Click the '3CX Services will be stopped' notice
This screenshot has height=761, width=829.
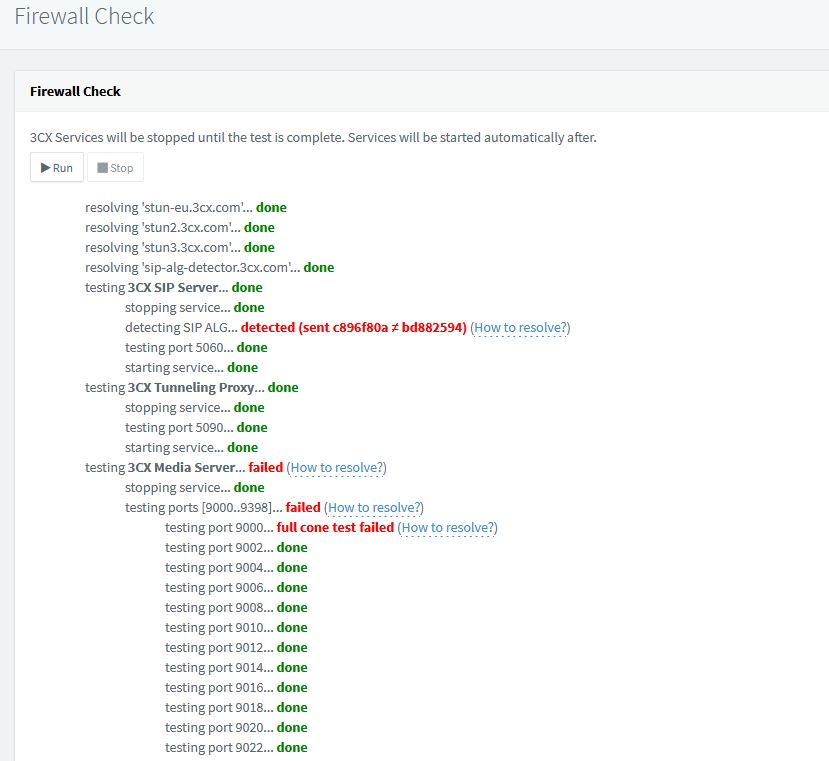point(313,137)
